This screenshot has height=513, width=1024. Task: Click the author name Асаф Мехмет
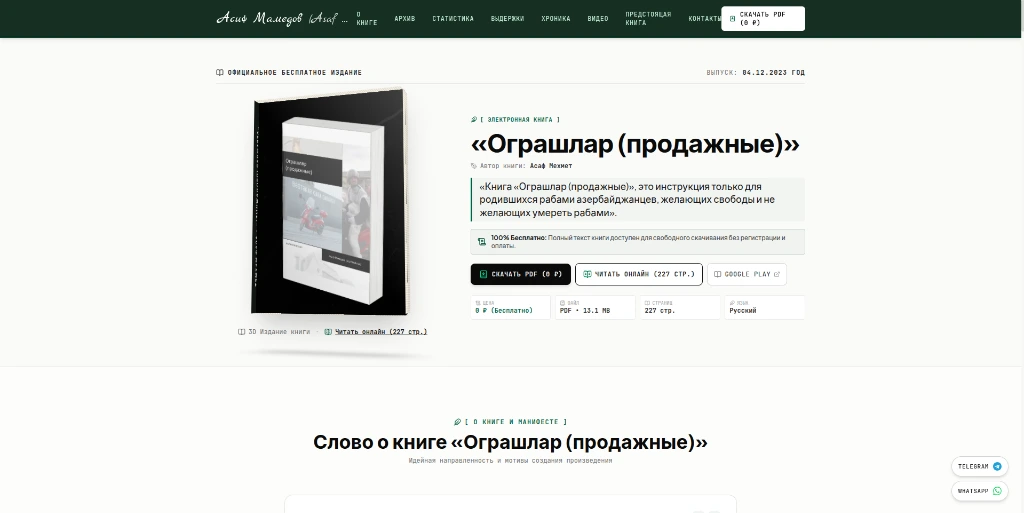(x=551, y=166)
